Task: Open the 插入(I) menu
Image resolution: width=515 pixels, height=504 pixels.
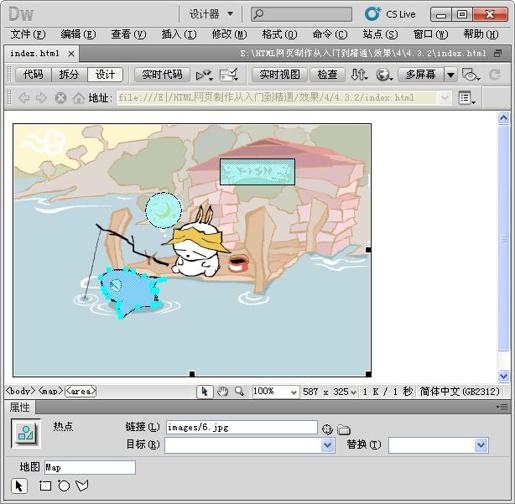Action: click(179, 34)
